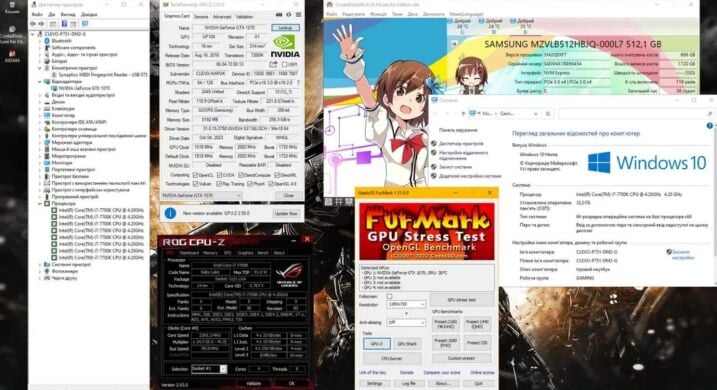Click Back arrow in Device Manager toolbar
This screenshot has width=717, height=390.
tap(33, 23)
